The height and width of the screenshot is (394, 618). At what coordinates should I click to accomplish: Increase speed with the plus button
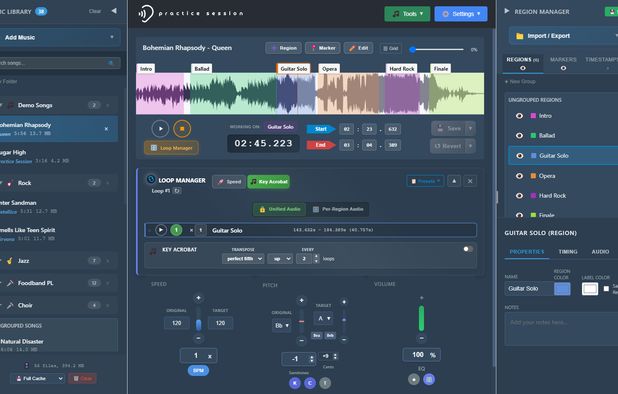(x=198, y=298)
